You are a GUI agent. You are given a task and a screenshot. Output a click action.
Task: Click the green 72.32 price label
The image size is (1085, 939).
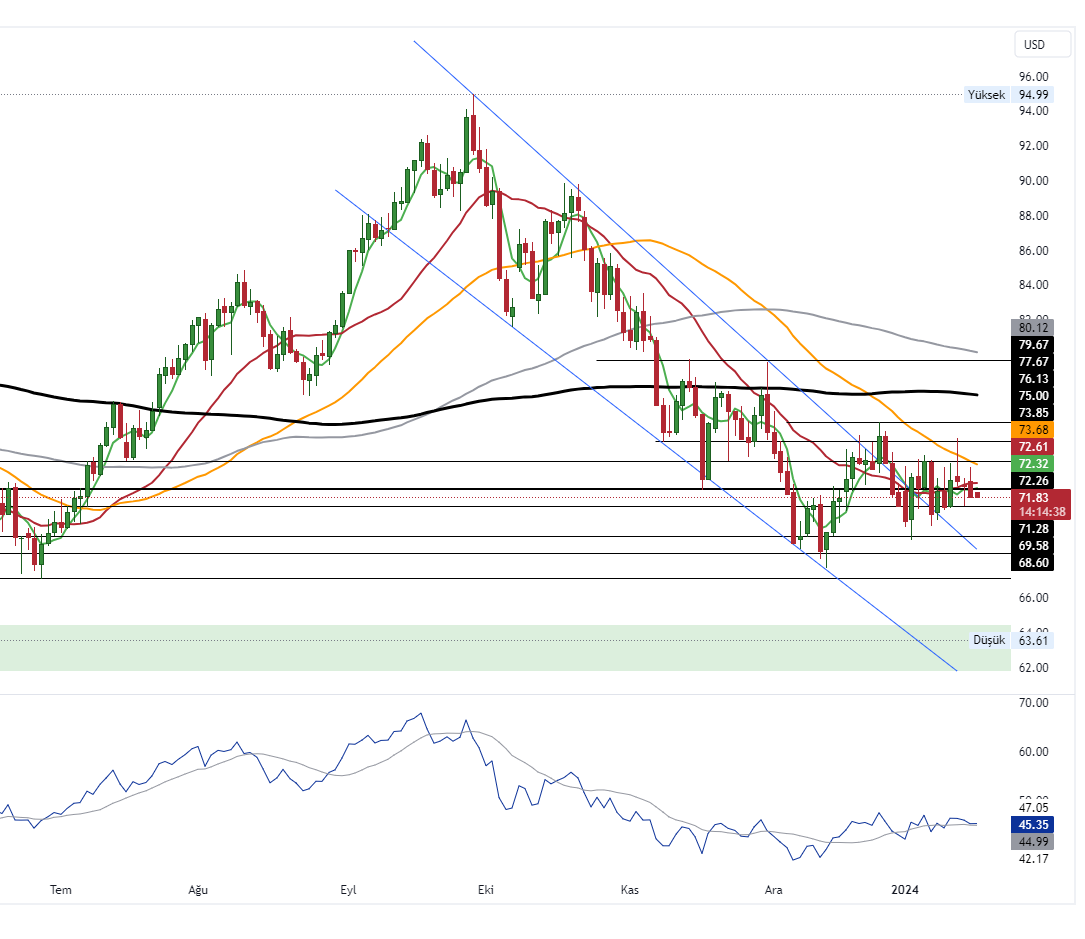click(x=1033, y=464)
